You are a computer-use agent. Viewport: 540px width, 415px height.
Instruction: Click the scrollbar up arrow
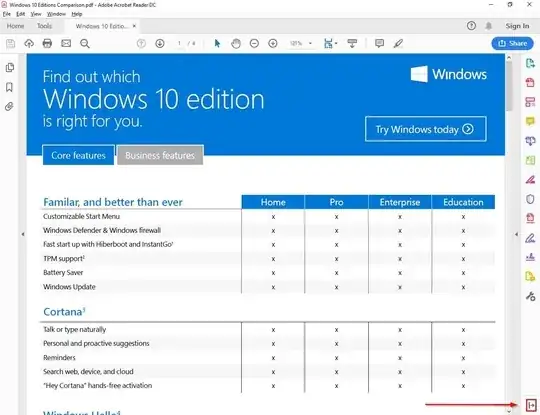[x=509, y=58]
